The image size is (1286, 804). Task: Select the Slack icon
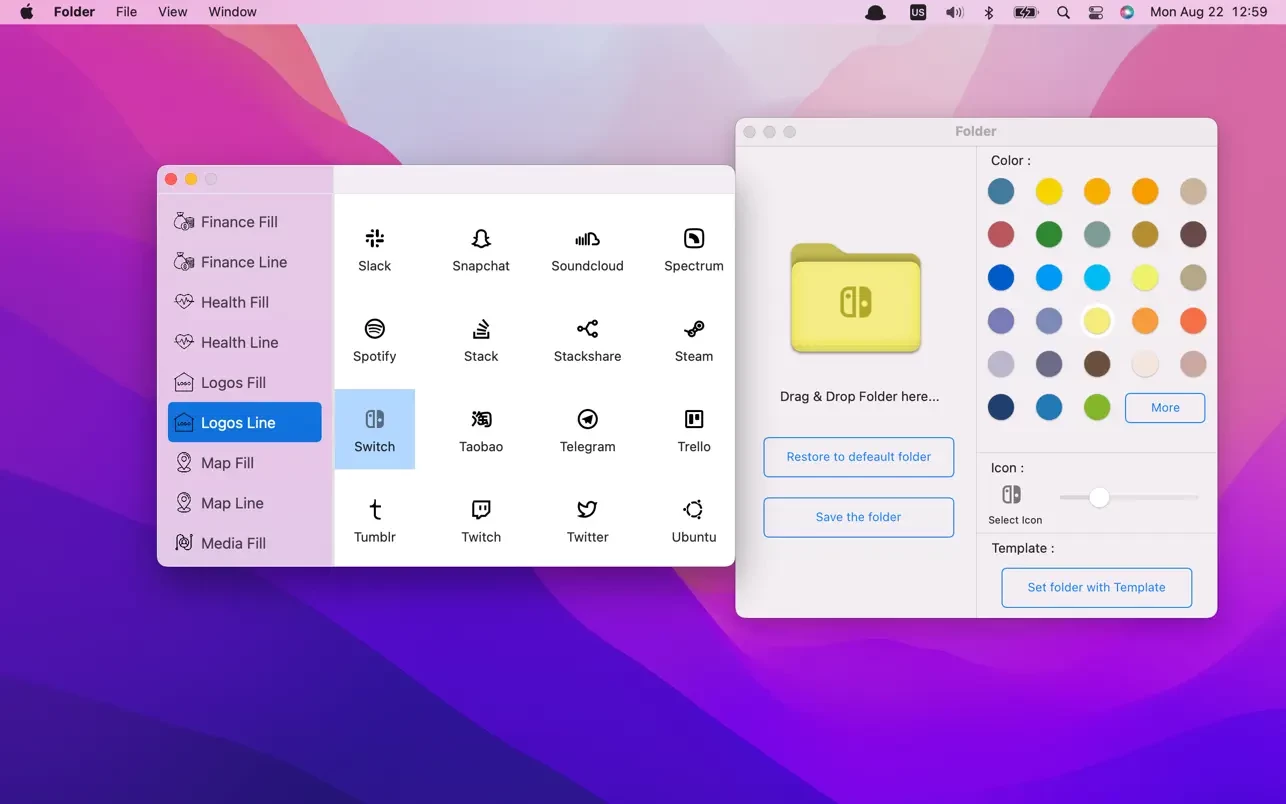pyautogui.click(x=375, y=247)
